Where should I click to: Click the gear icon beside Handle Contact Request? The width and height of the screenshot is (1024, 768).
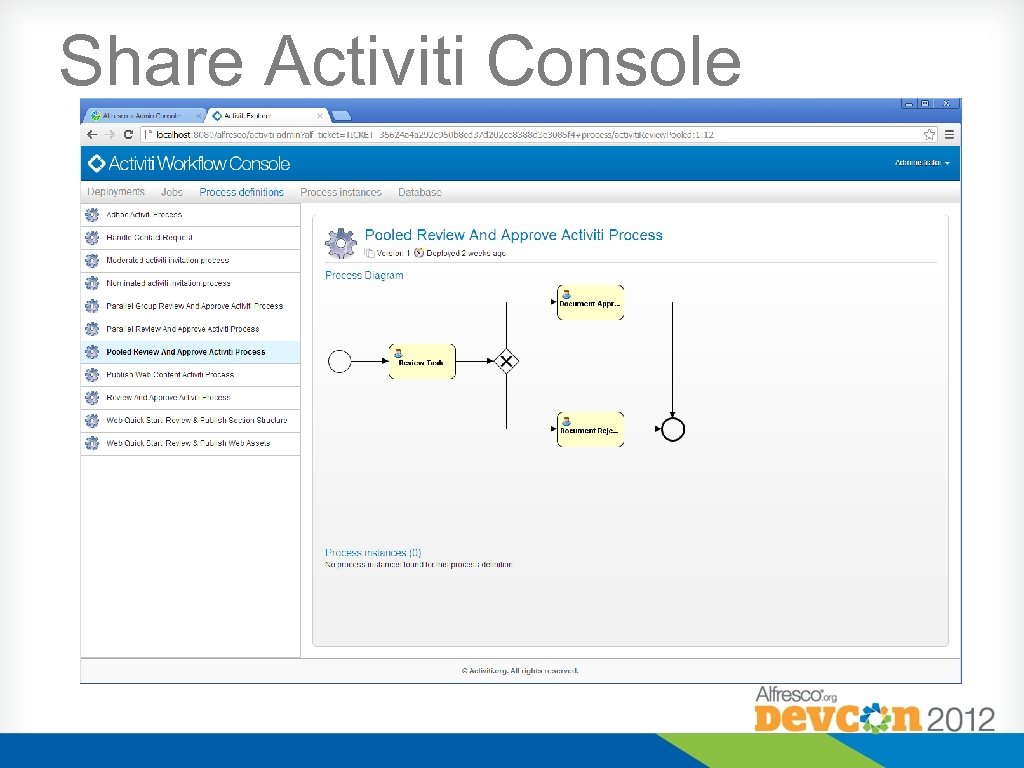click(x=92, y=238)
